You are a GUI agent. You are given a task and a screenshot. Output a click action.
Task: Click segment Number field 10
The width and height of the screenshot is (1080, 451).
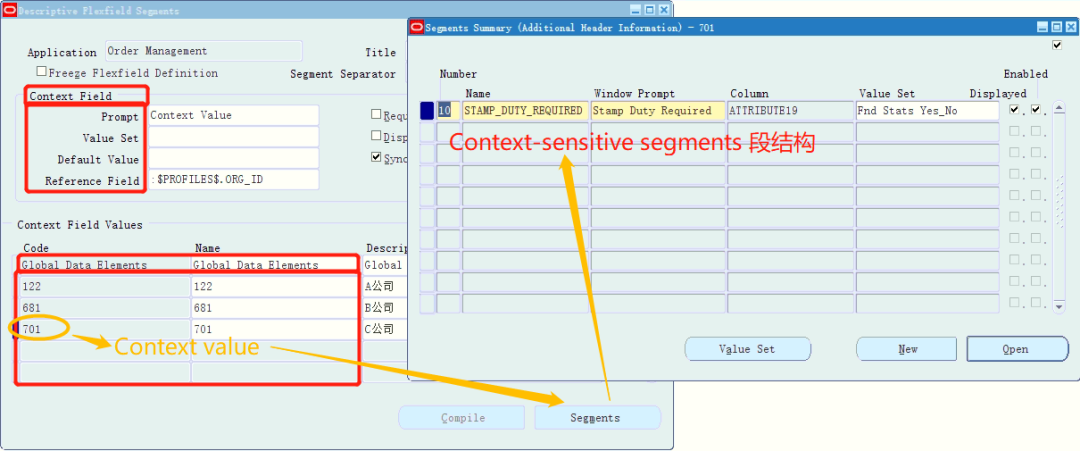coord(448,110)
